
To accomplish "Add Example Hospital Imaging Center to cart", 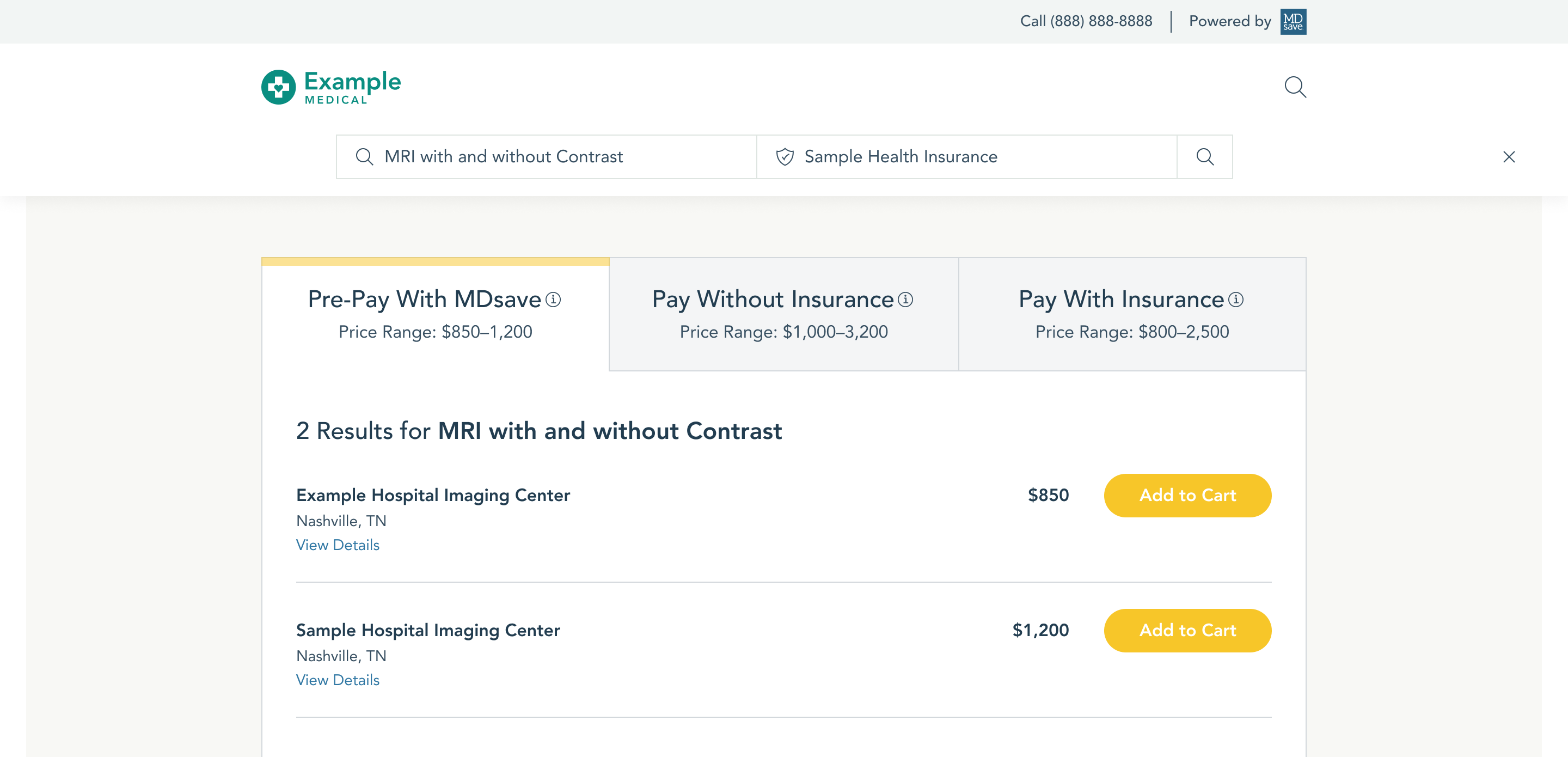I will pos(1188,495).
